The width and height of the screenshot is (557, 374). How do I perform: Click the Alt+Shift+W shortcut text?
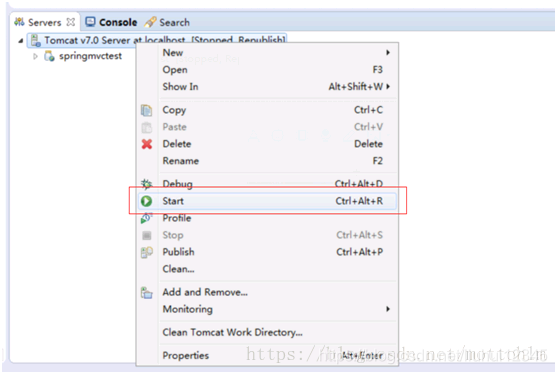point(356,87)
